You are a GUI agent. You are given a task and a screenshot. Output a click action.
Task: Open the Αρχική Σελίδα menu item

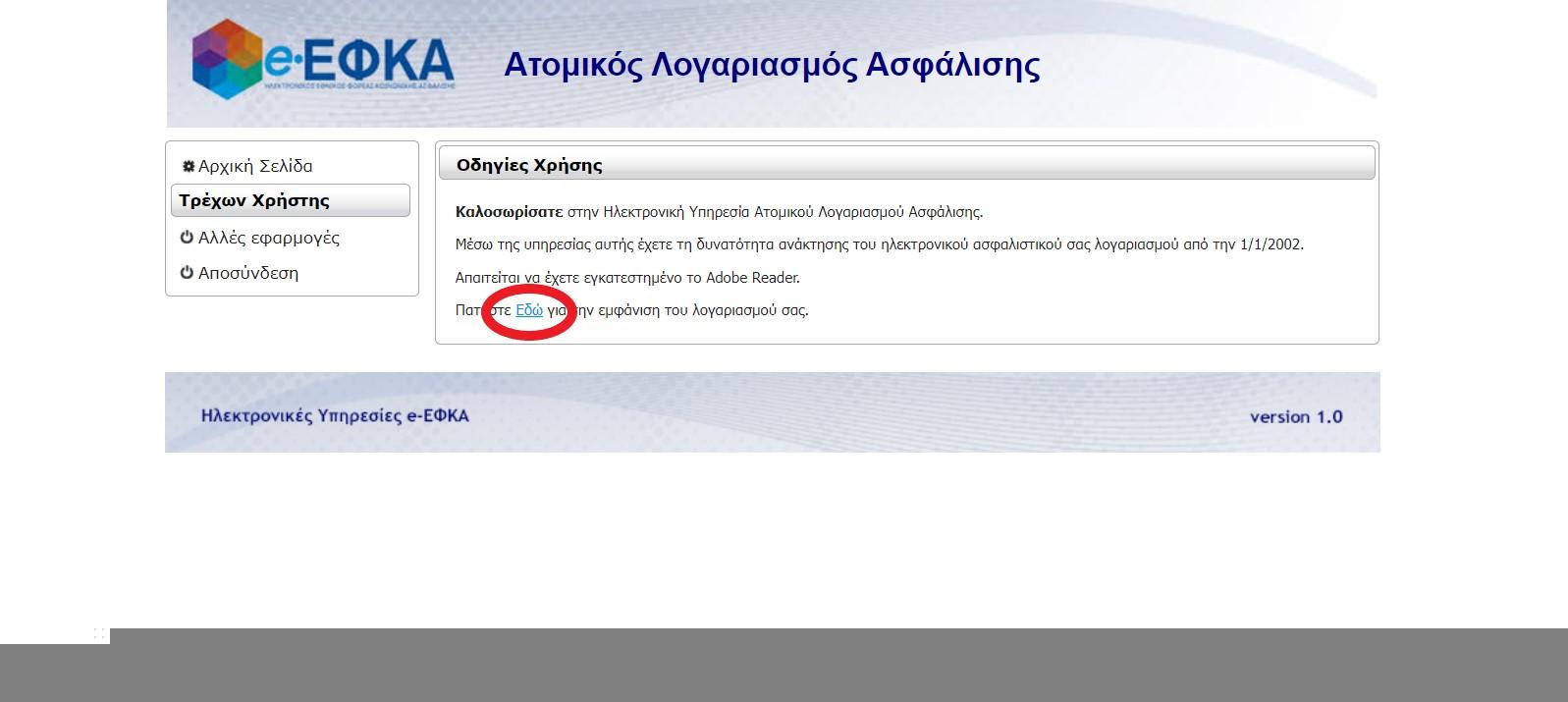pyautogui.click(x=255, y=166)
